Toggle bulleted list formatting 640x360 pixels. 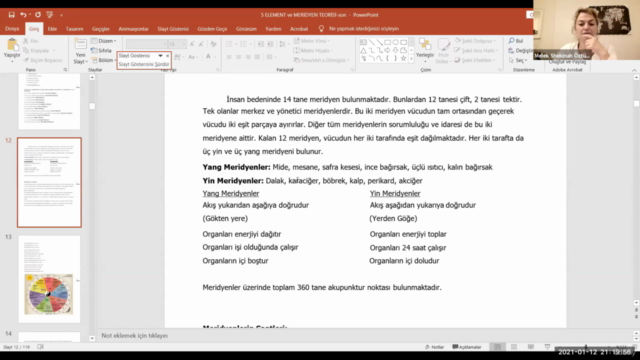click(230, 44)
